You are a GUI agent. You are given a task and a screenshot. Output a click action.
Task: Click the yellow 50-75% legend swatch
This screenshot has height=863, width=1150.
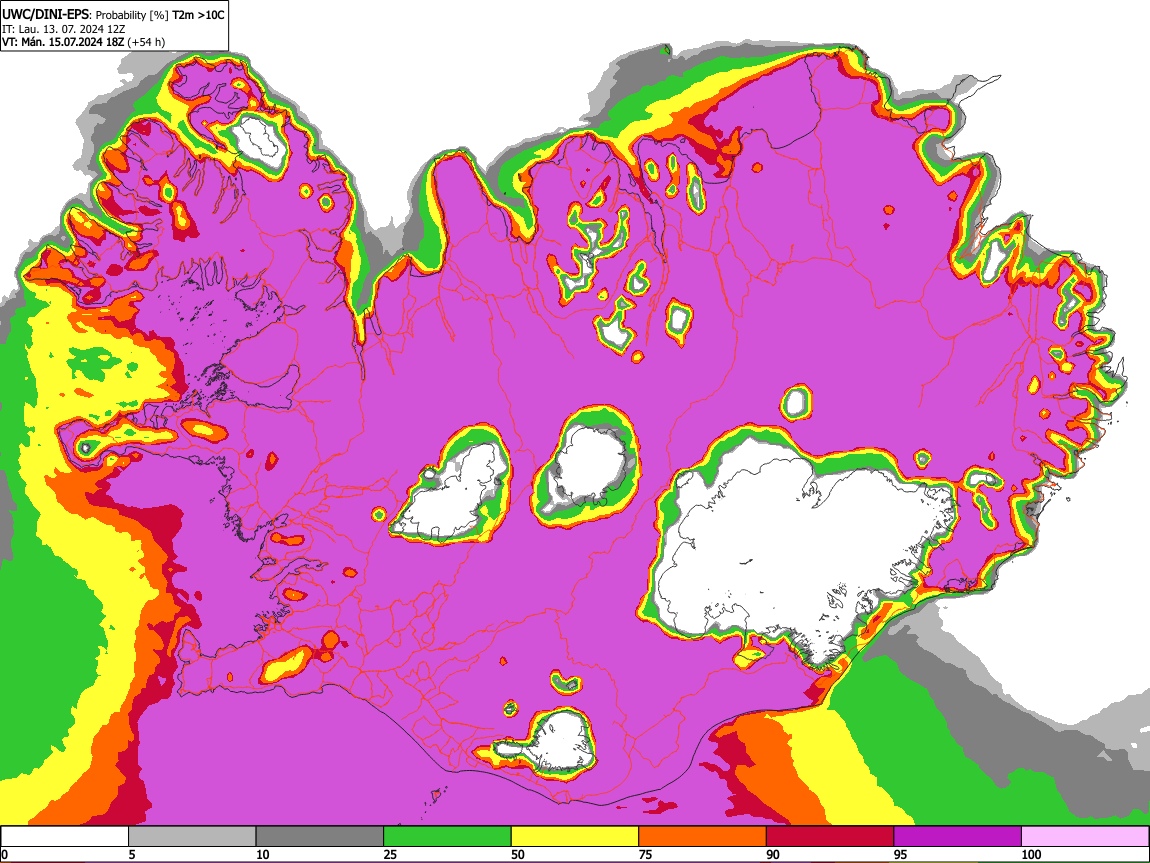[x=575, y=836]
